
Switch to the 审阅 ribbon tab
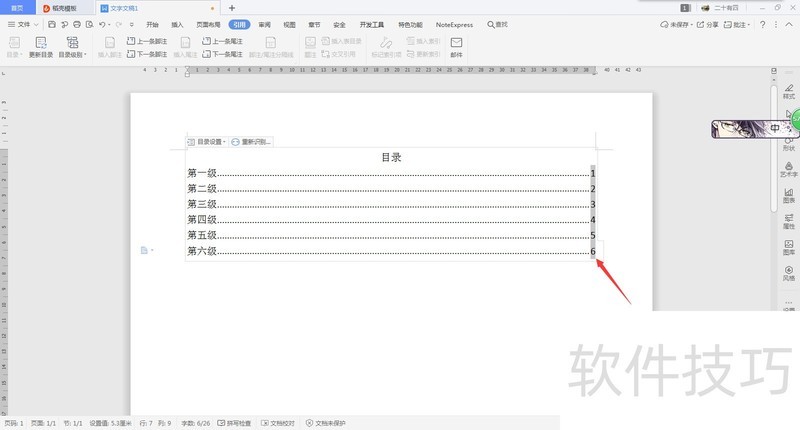click(x=264, y=24)
